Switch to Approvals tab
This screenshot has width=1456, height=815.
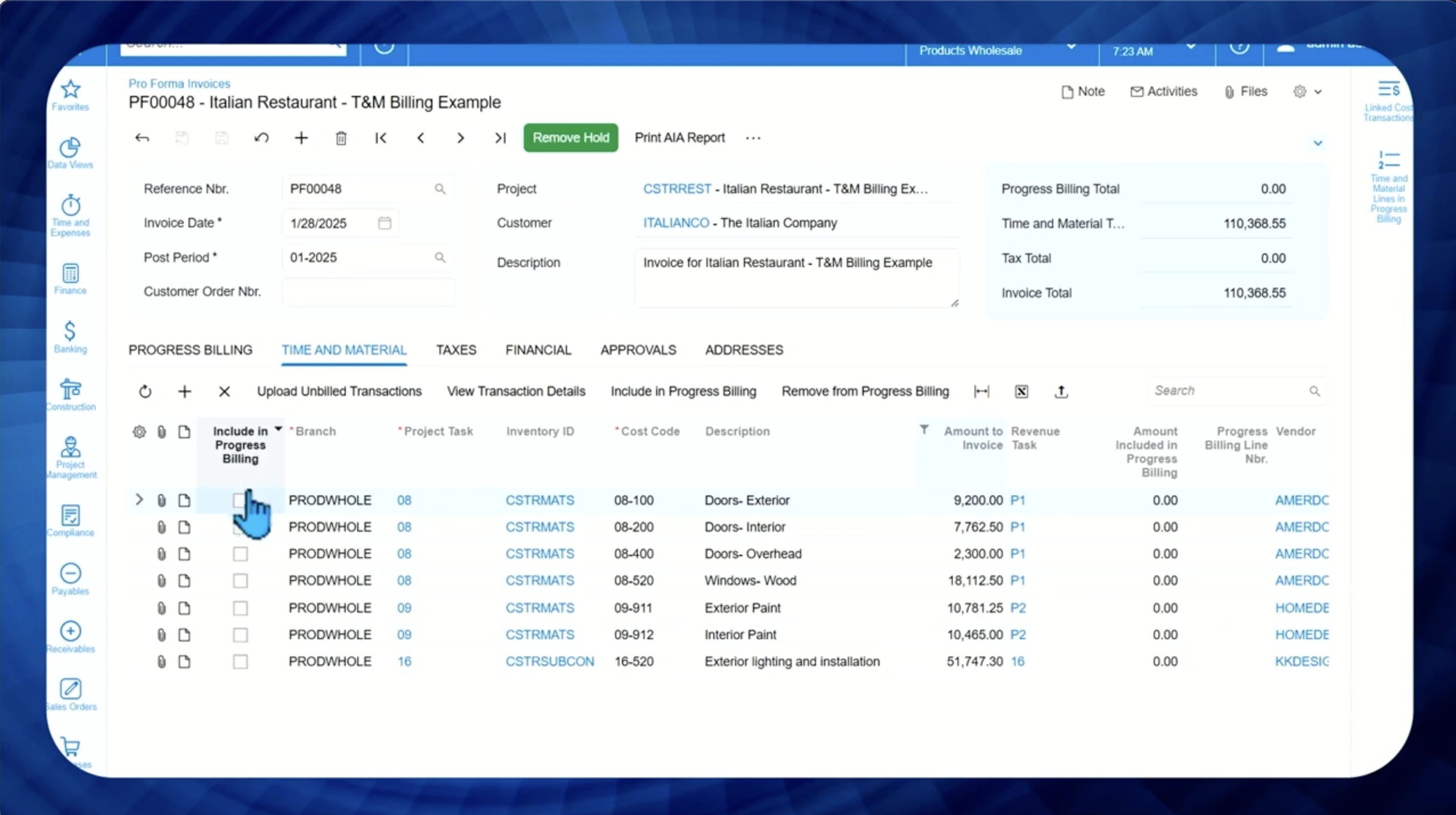coord(638,350)
